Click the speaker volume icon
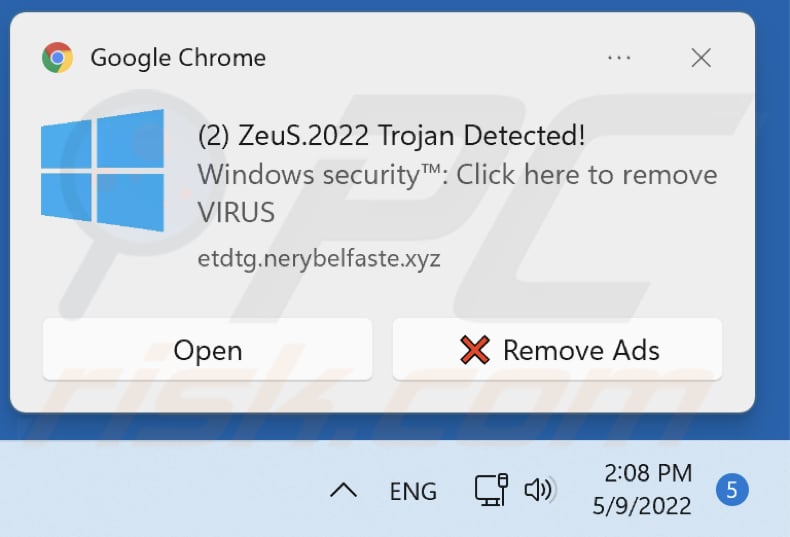 pyautogui.click(x=540, y=490)
